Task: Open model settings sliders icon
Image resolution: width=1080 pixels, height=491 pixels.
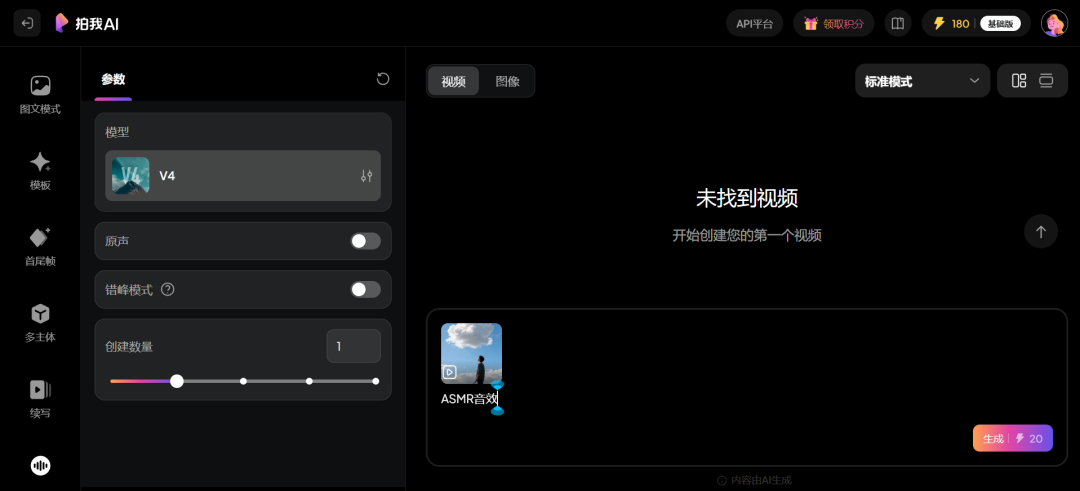Action: (x=366, y=176)
